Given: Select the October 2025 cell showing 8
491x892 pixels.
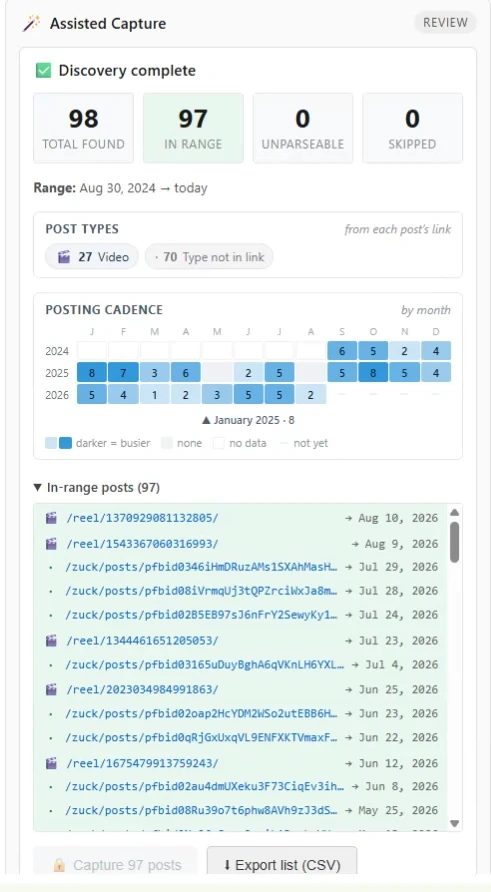Looking at the screenshot, I should click(x=373, y=373).
